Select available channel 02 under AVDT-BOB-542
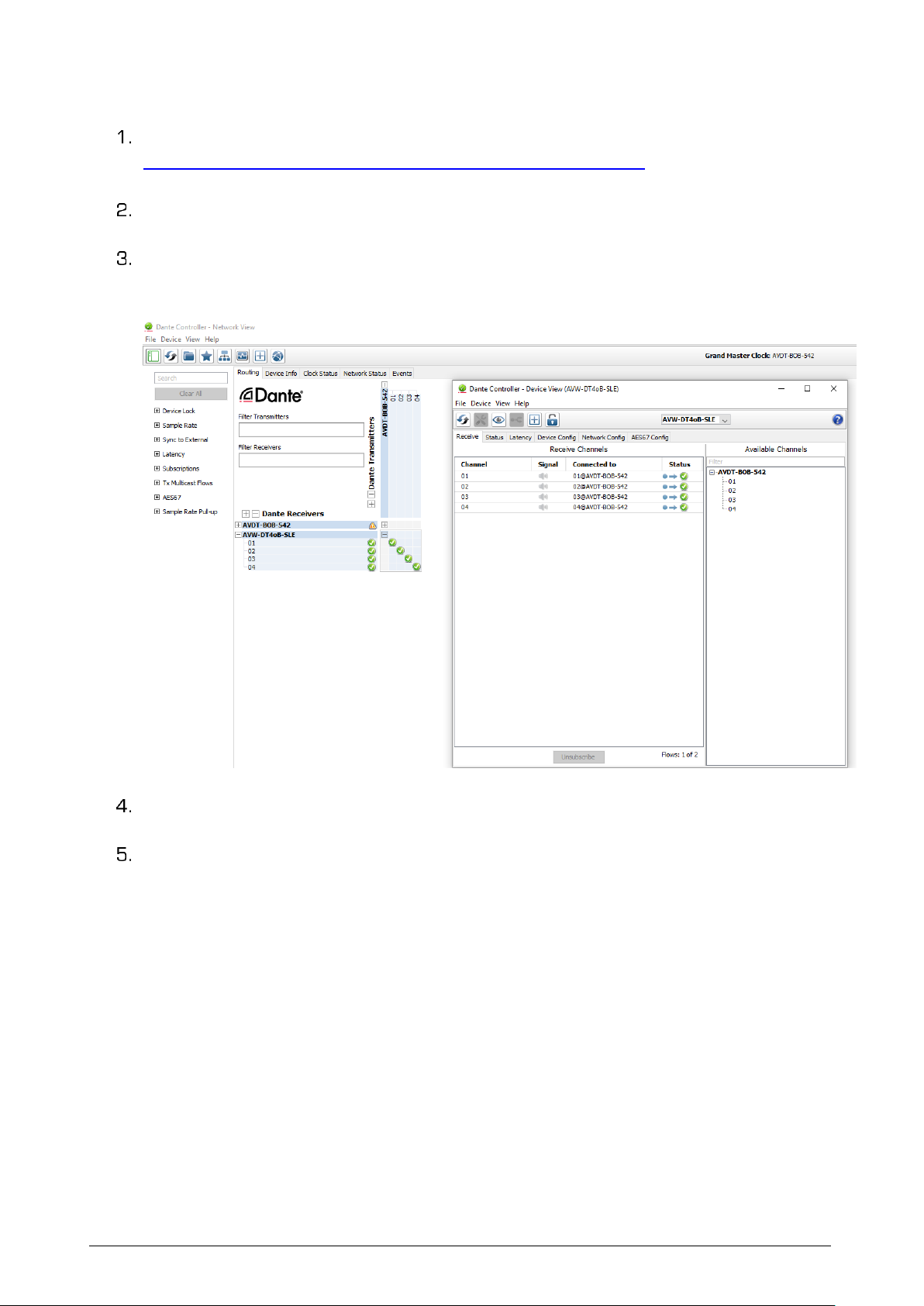Image resolution: width=924 pixels, height=1306 pixels. click(732, 491)
